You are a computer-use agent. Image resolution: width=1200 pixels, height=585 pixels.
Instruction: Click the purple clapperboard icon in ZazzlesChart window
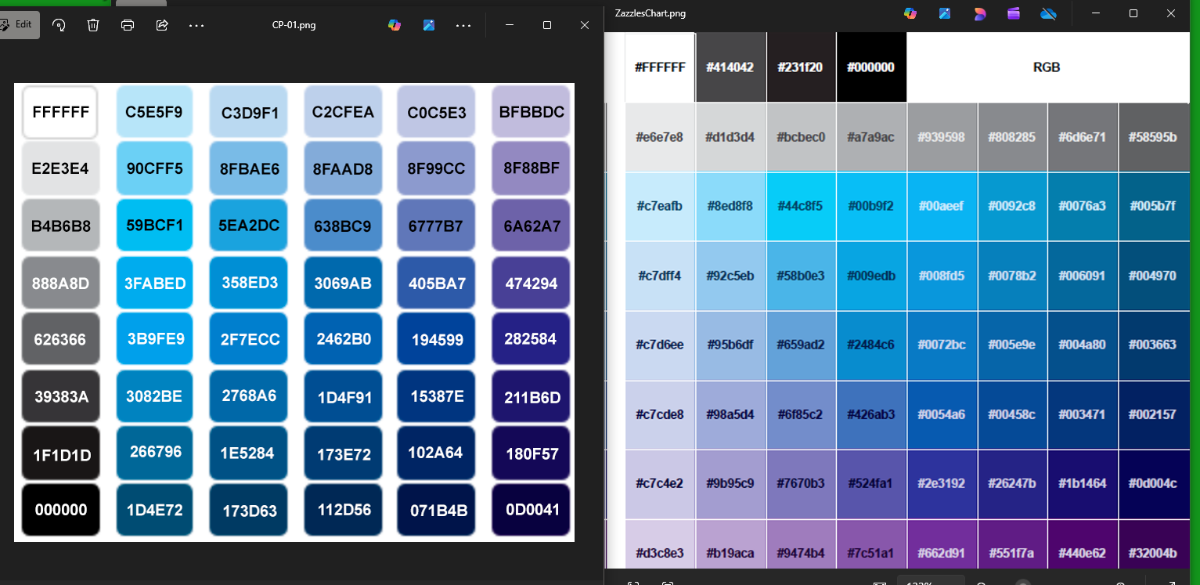pyautogui.click(x=1014, y=13)
